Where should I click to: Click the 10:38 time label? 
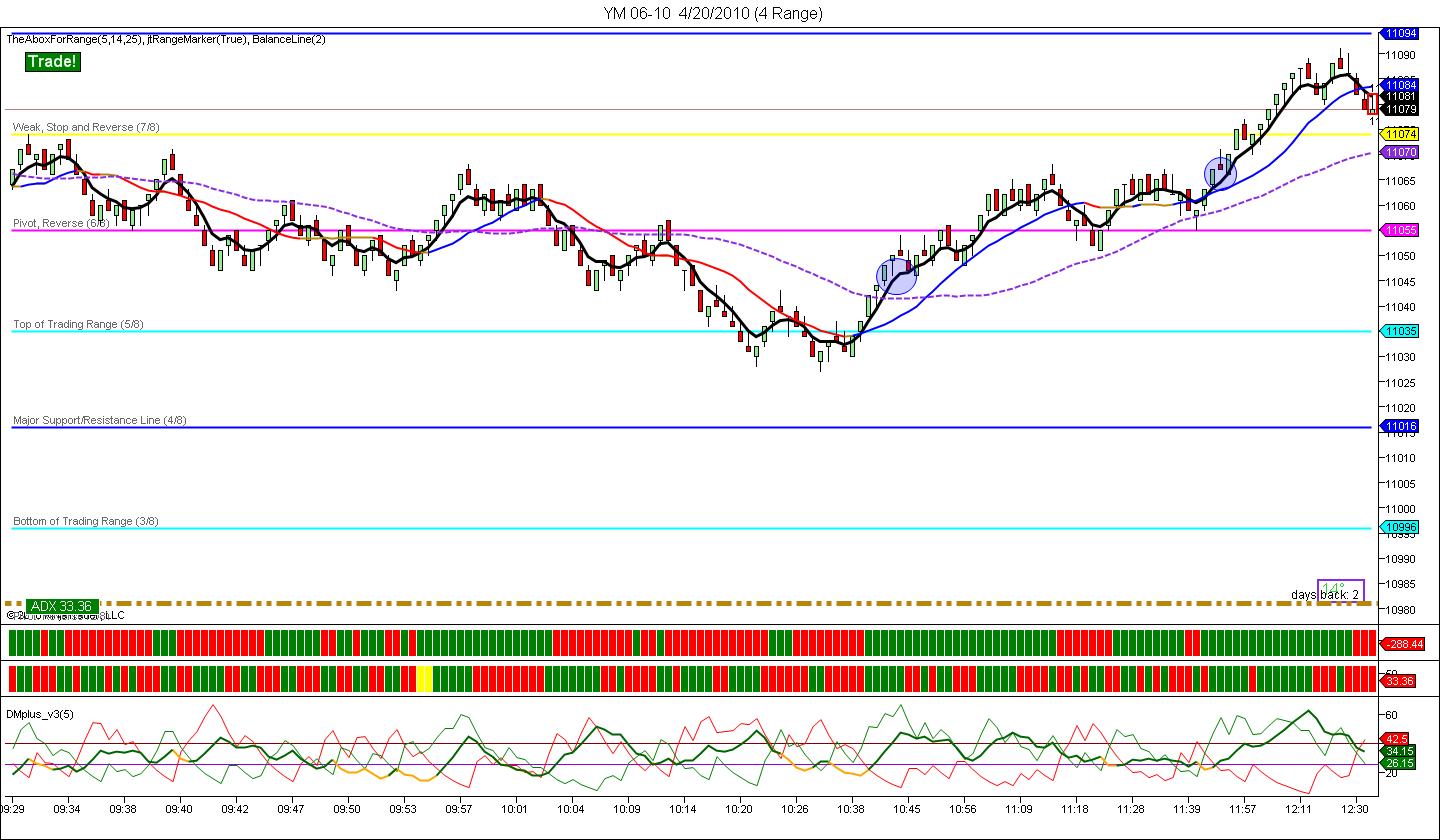pos(851,808)
